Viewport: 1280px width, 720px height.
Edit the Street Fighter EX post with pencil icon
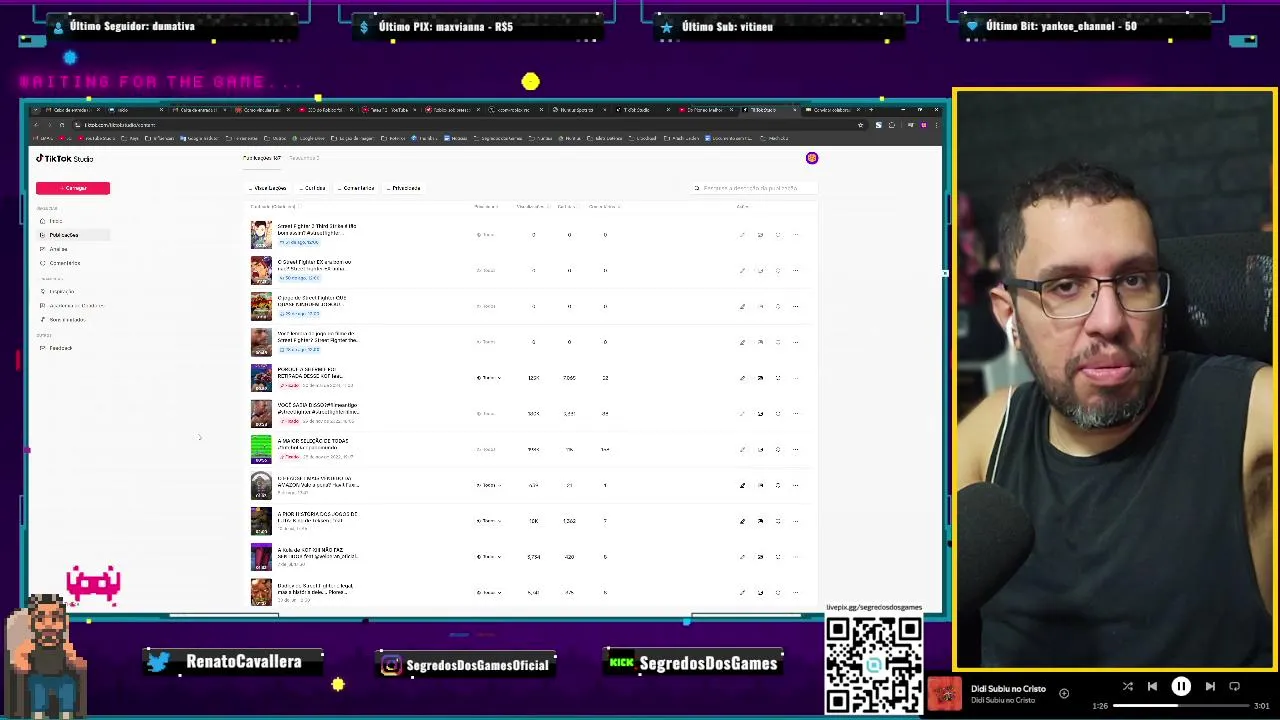click(742, 271)
